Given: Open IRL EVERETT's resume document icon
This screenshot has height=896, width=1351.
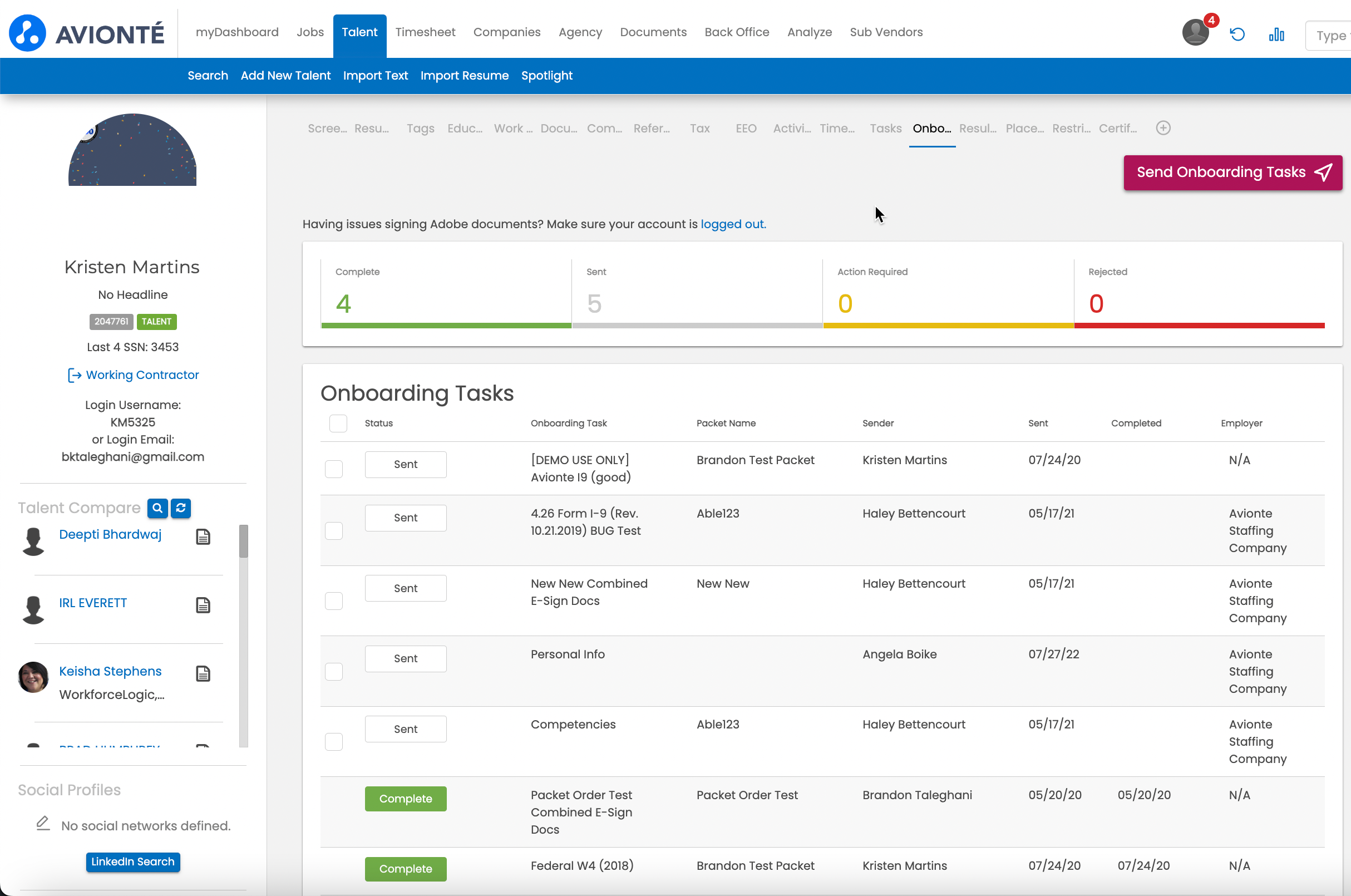Looking at the screenshot, I should [203, 605].
